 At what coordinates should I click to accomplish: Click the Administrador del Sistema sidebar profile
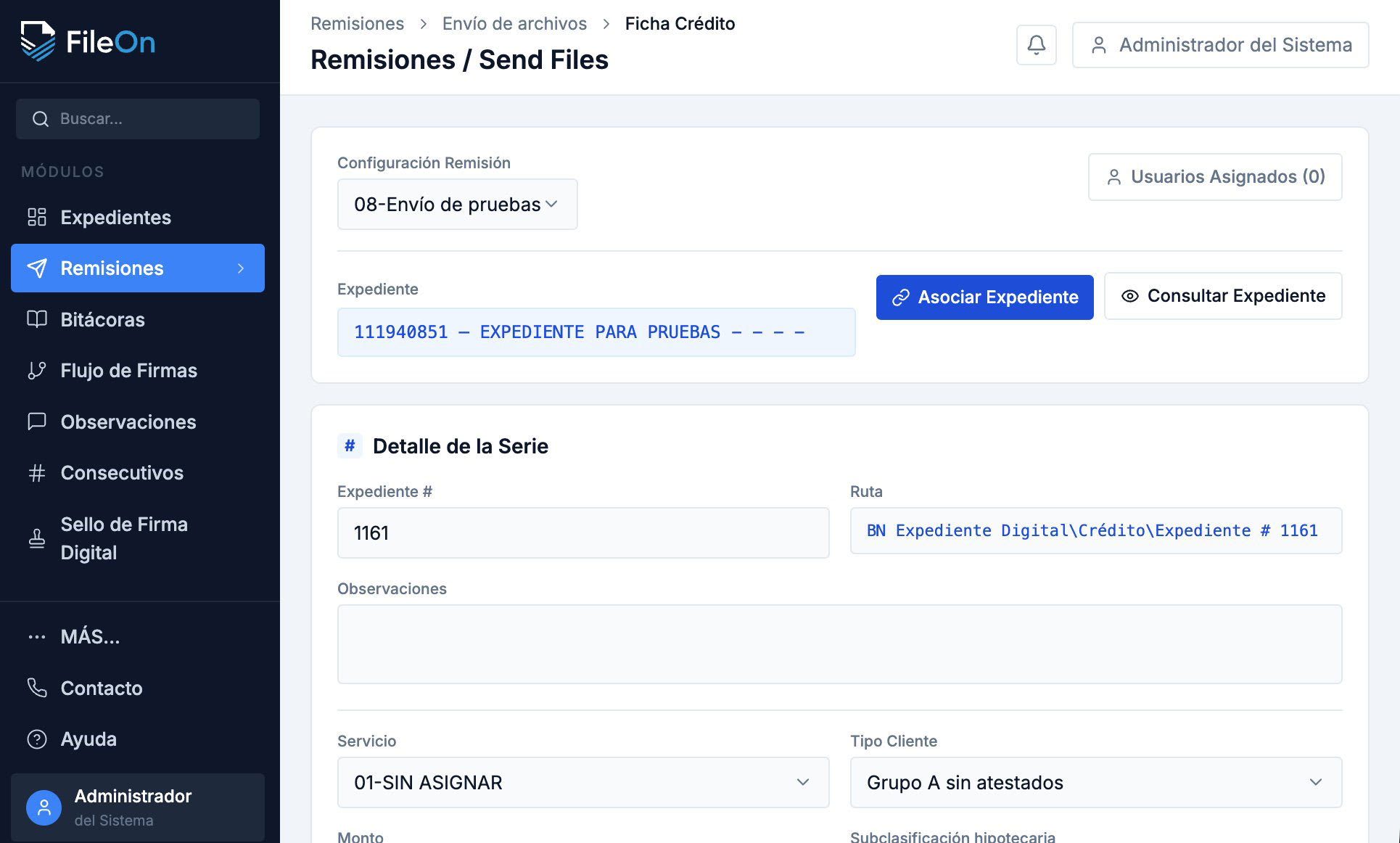(138, 807)
